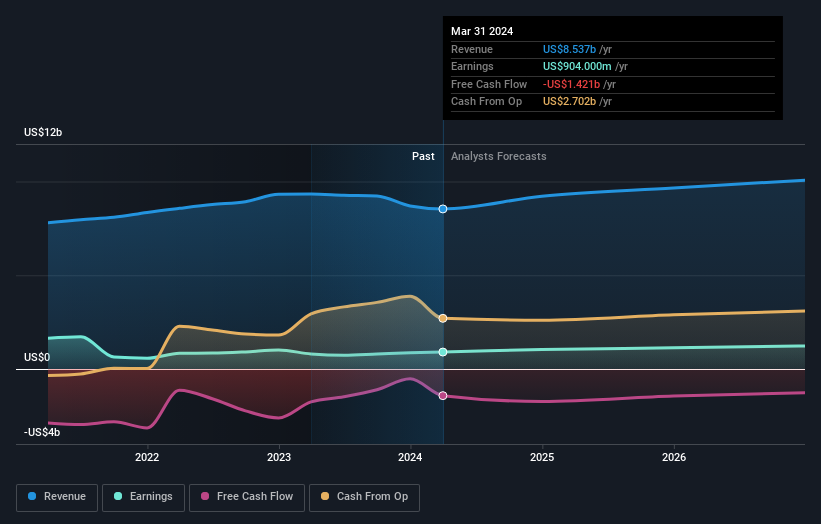821x524 pixels.
Task: Select the blue Revenue data point marker
Action: pos(443,209)
